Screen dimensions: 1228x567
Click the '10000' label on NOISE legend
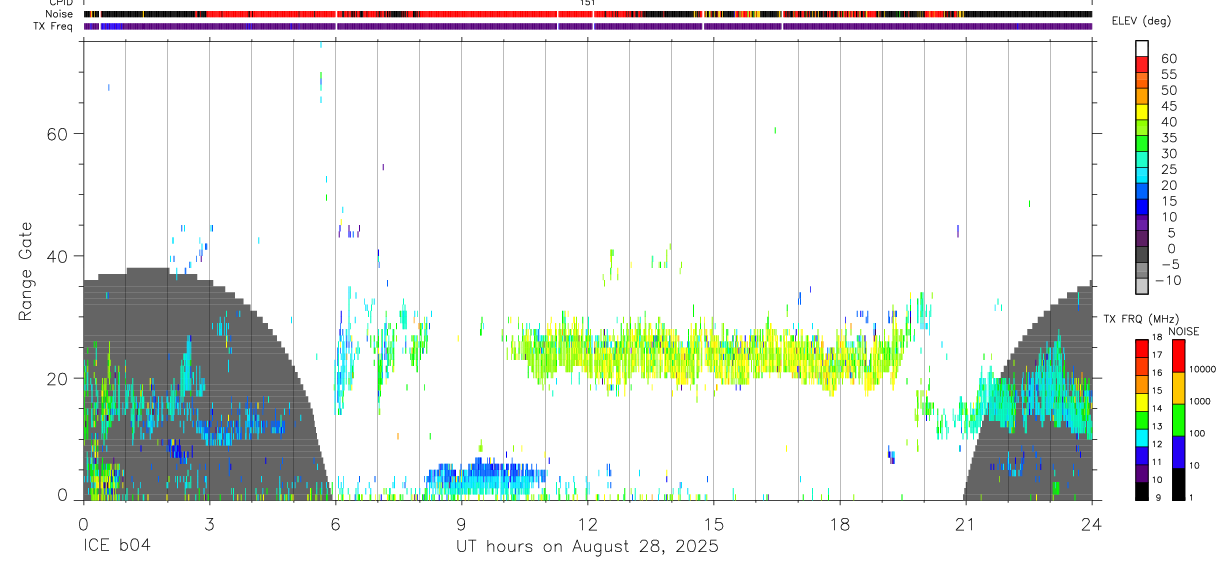(1203, 370)
